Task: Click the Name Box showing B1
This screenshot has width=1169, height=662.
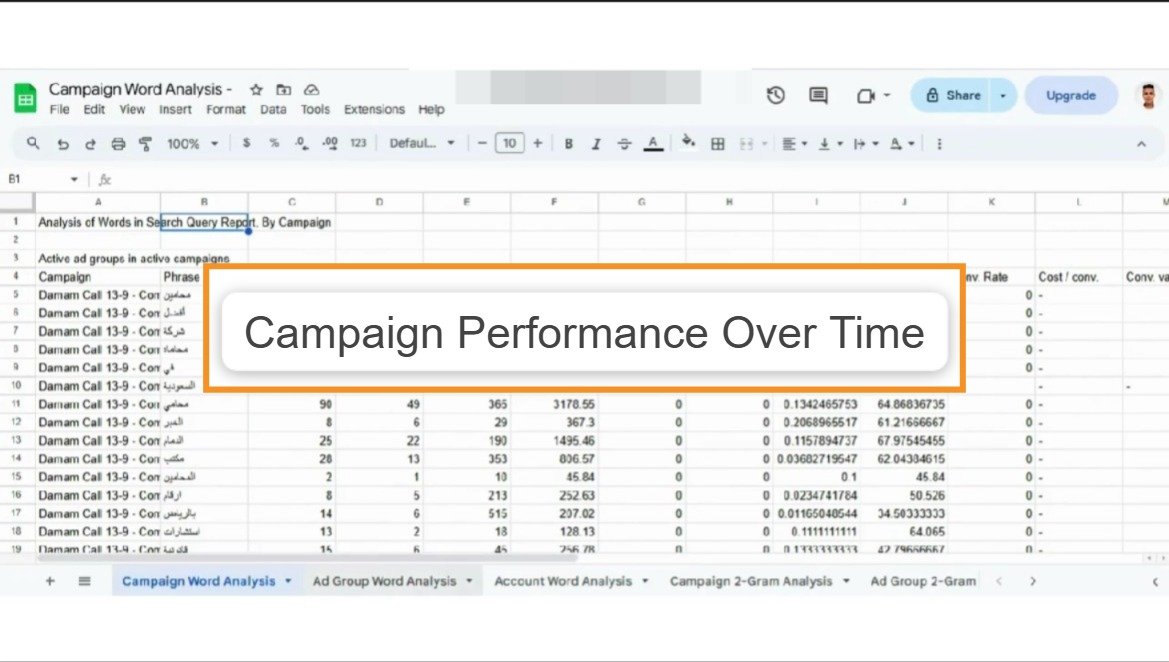Action: coord(40,178)
